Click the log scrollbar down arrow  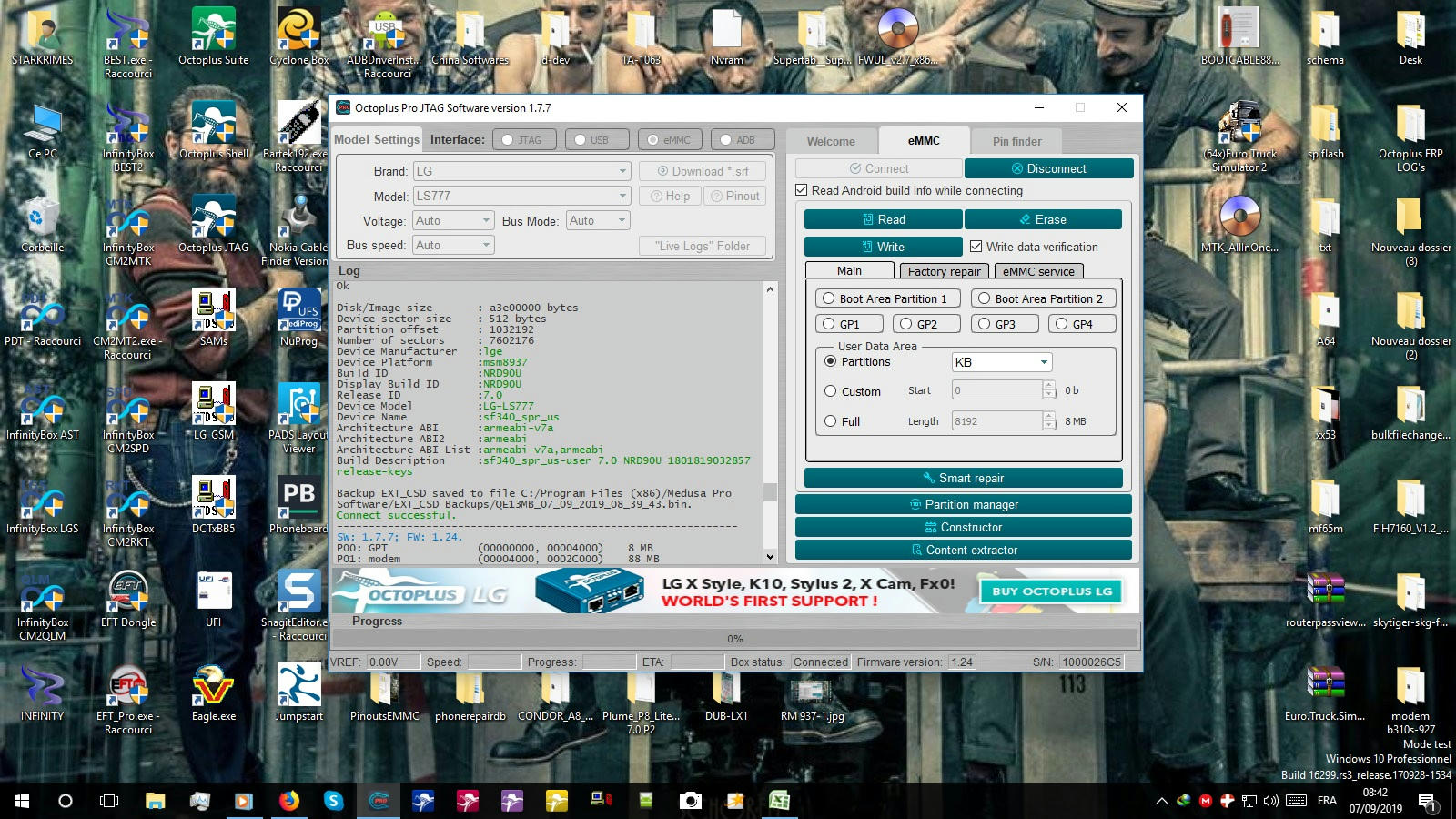tap(770, 556)
